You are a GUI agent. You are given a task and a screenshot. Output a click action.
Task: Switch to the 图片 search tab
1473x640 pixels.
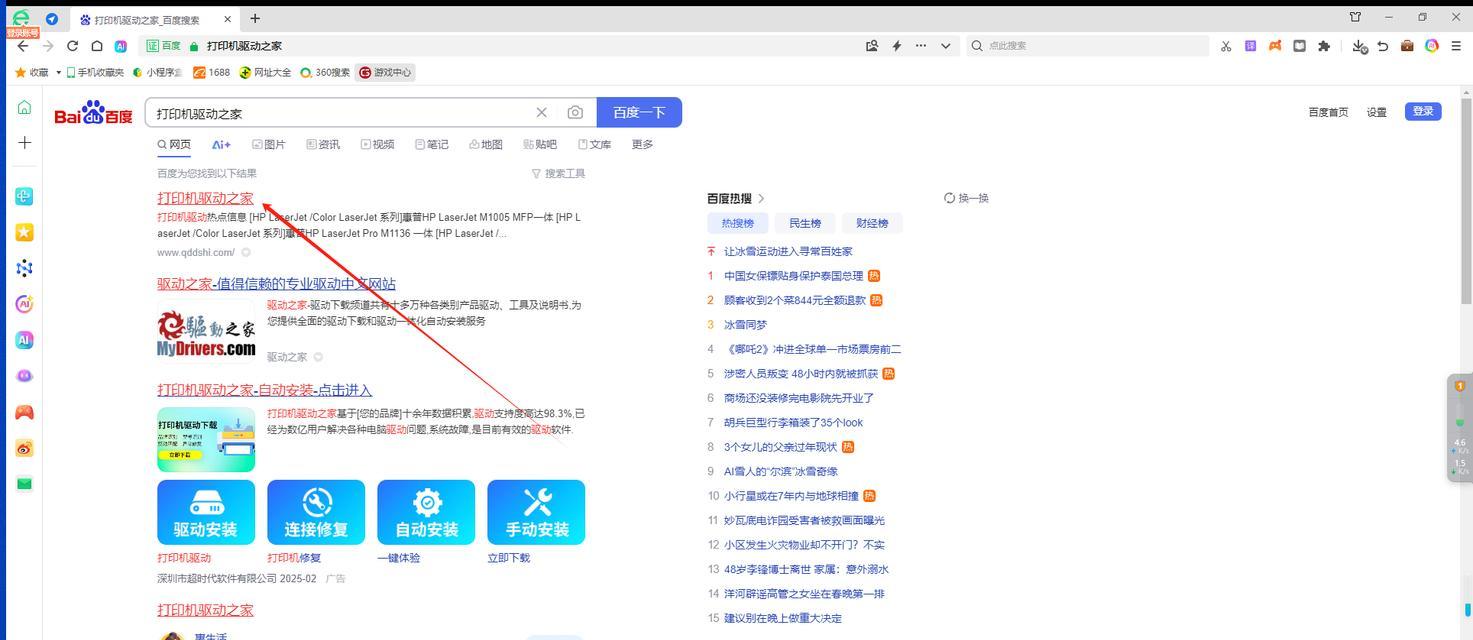269,144
